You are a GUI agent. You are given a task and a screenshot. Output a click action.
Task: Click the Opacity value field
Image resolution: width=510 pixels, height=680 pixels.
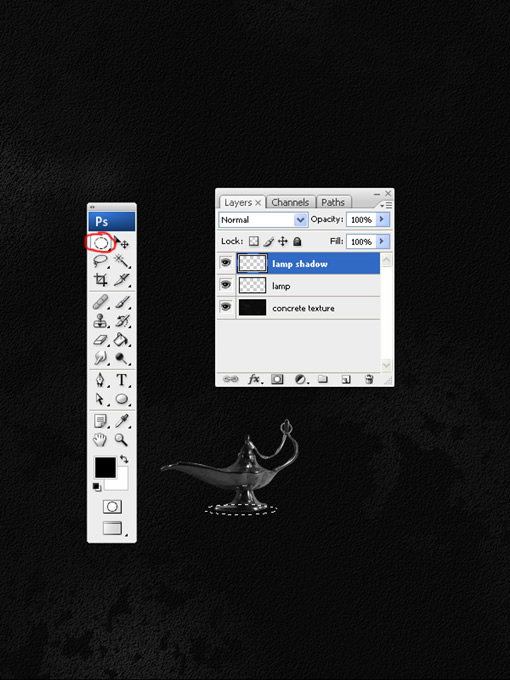361,219
